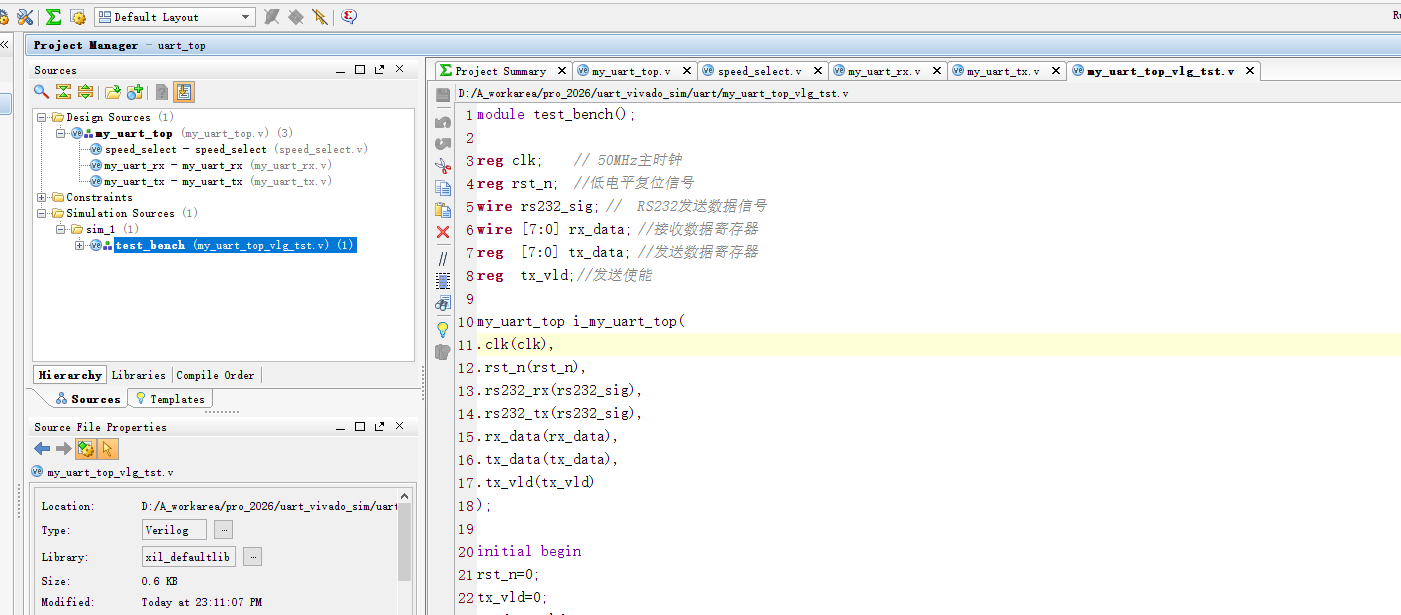Click code line 'initial begin'
The image size is (1401, 615).
click(529, 551)
